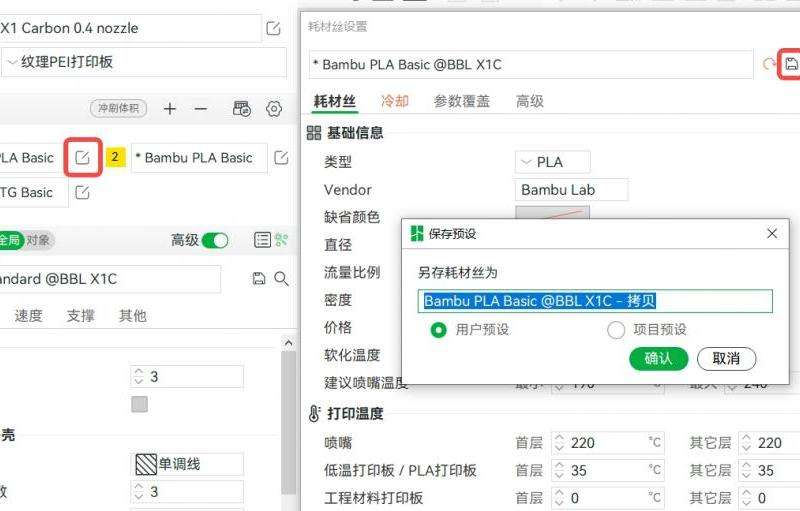
Task: Select the 项目预设 radio button
Action: click(616, 329)
